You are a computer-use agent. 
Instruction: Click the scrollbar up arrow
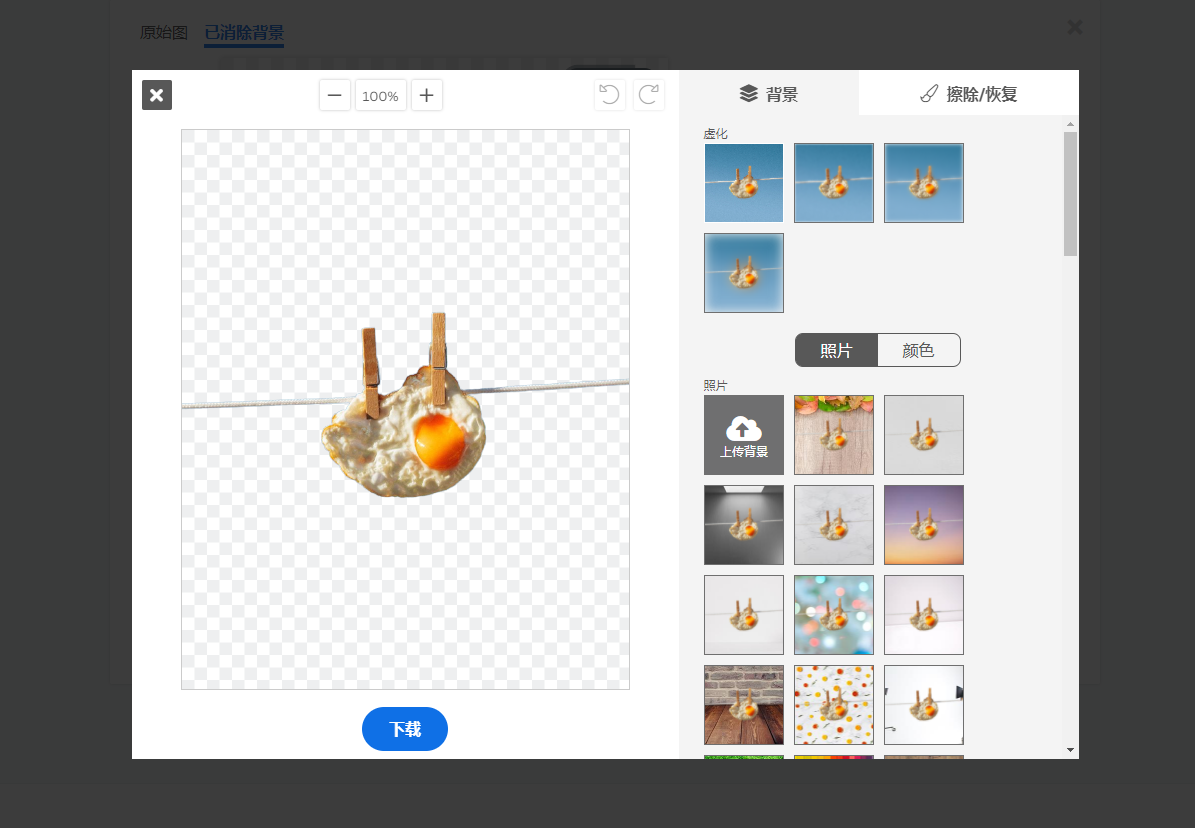point(1070,124)
